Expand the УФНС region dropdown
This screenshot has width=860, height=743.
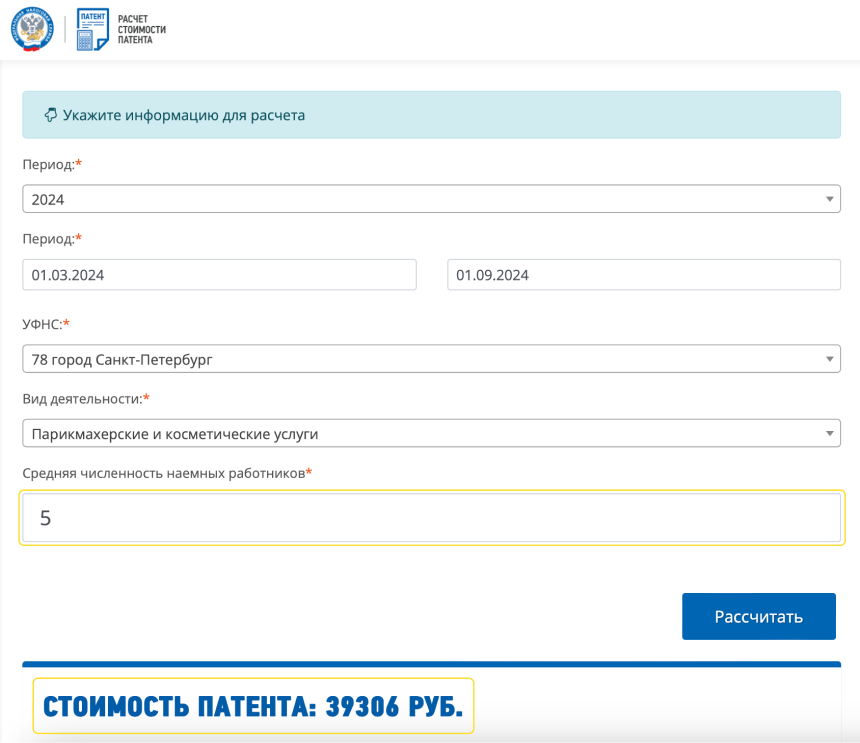[x=430, y=358]
